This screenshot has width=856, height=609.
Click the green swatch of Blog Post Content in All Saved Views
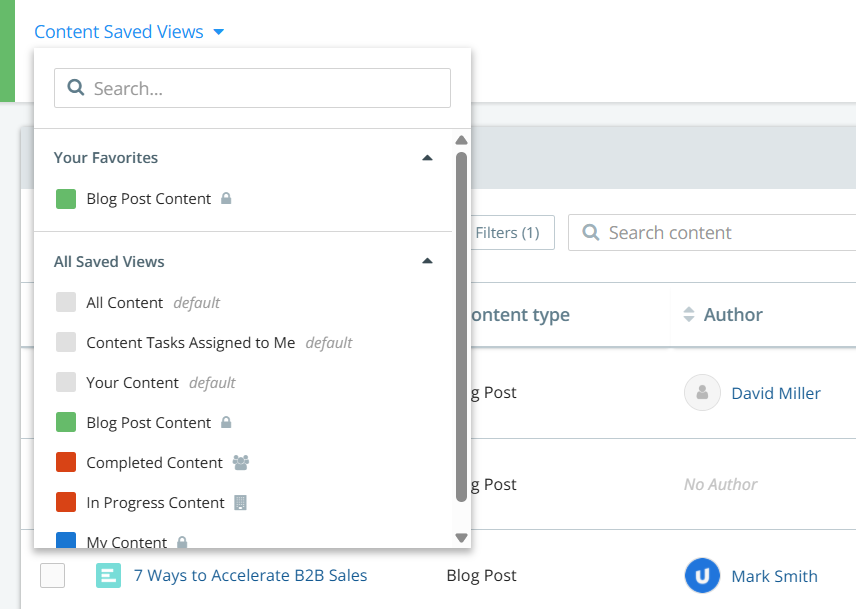(x=66, y=423)
